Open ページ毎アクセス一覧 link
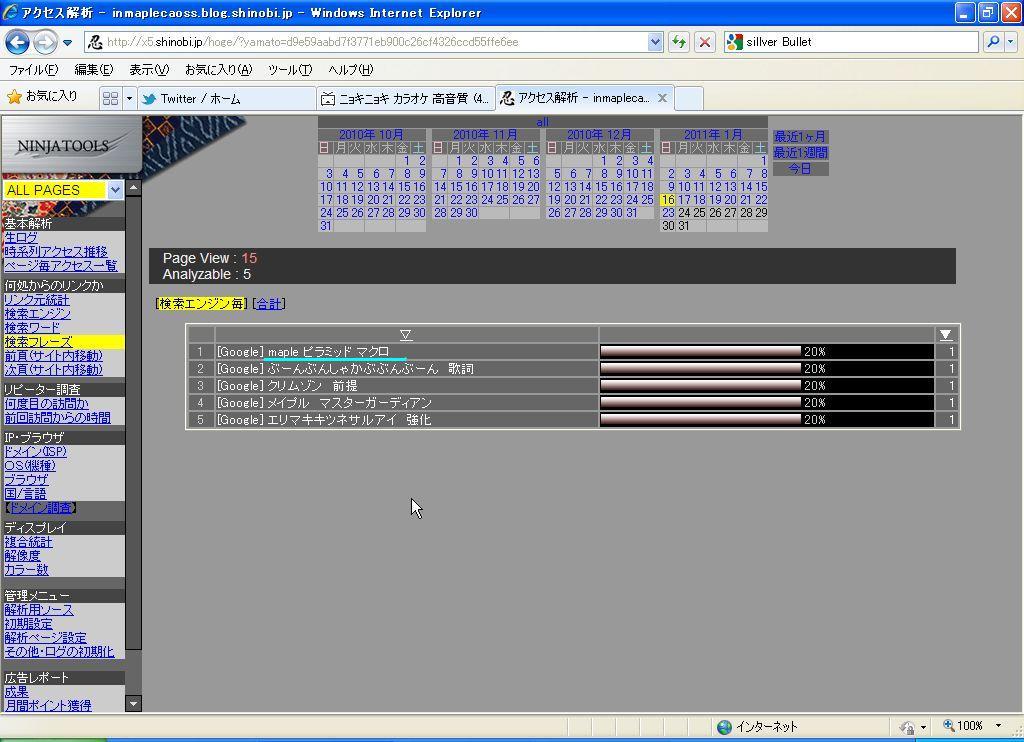 [61, 265]
